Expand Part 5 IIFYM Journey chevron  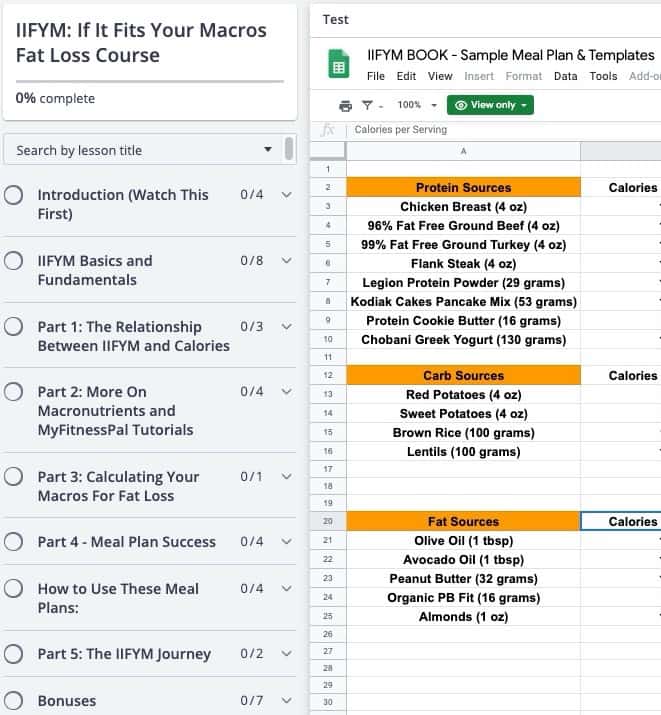(x=287, y=653)
